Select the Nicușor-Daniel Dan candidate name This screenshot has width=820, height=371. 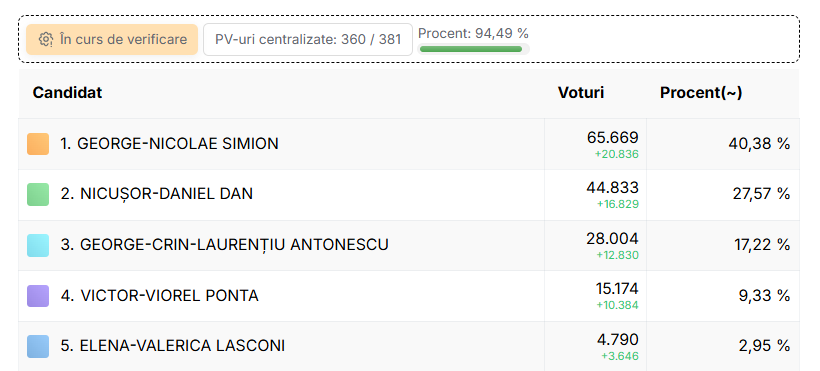[156, 194]
